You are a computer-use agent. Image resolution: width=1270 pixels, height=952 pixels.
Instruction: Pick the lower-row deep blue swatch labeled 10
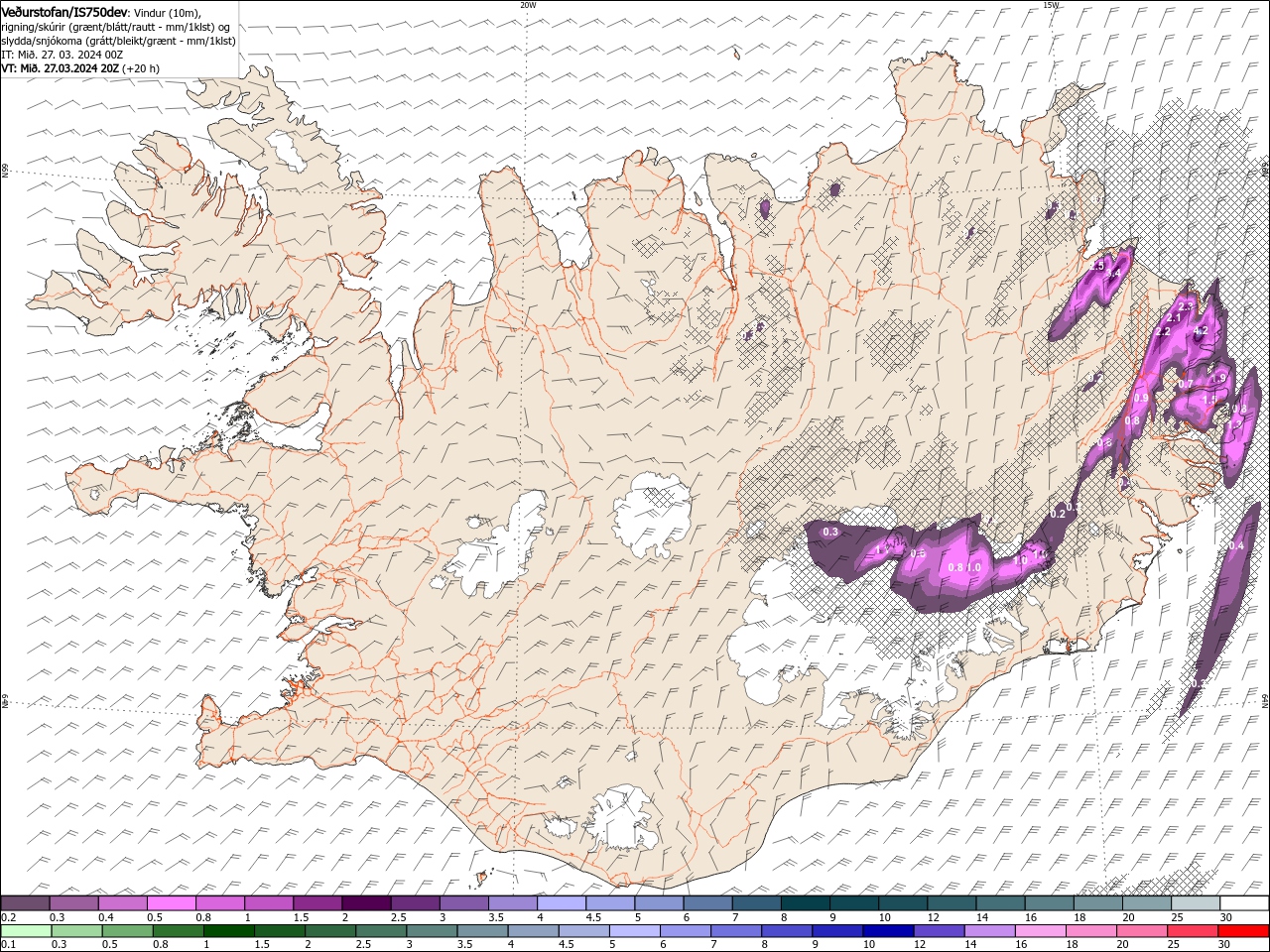tap(888, 930)
